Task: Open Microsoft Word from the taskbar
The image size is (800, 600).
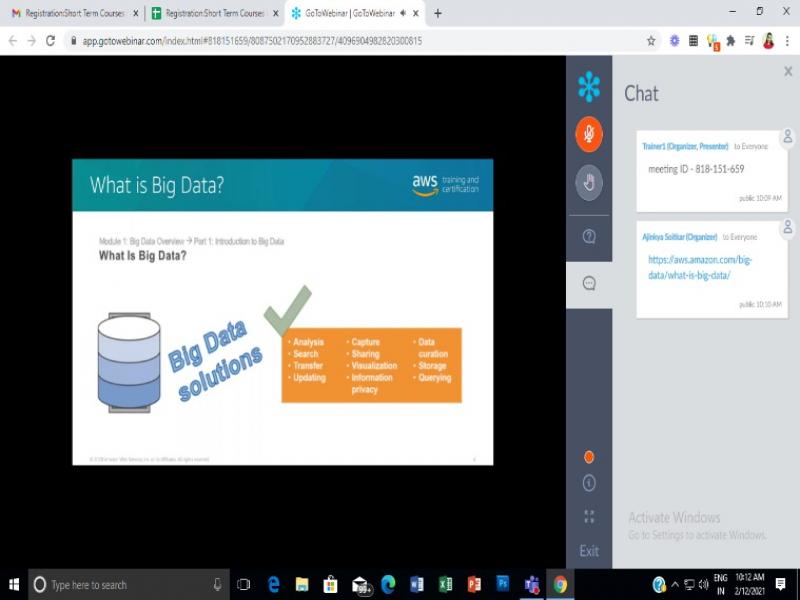Action: pyautogui.click(x=417, y=584)
